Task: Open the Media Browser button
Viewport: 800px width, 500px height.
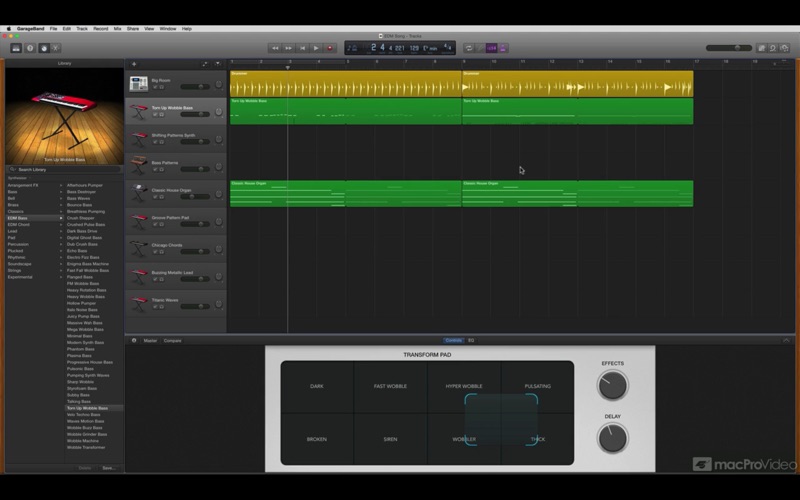Action: [x=785, y=48]
